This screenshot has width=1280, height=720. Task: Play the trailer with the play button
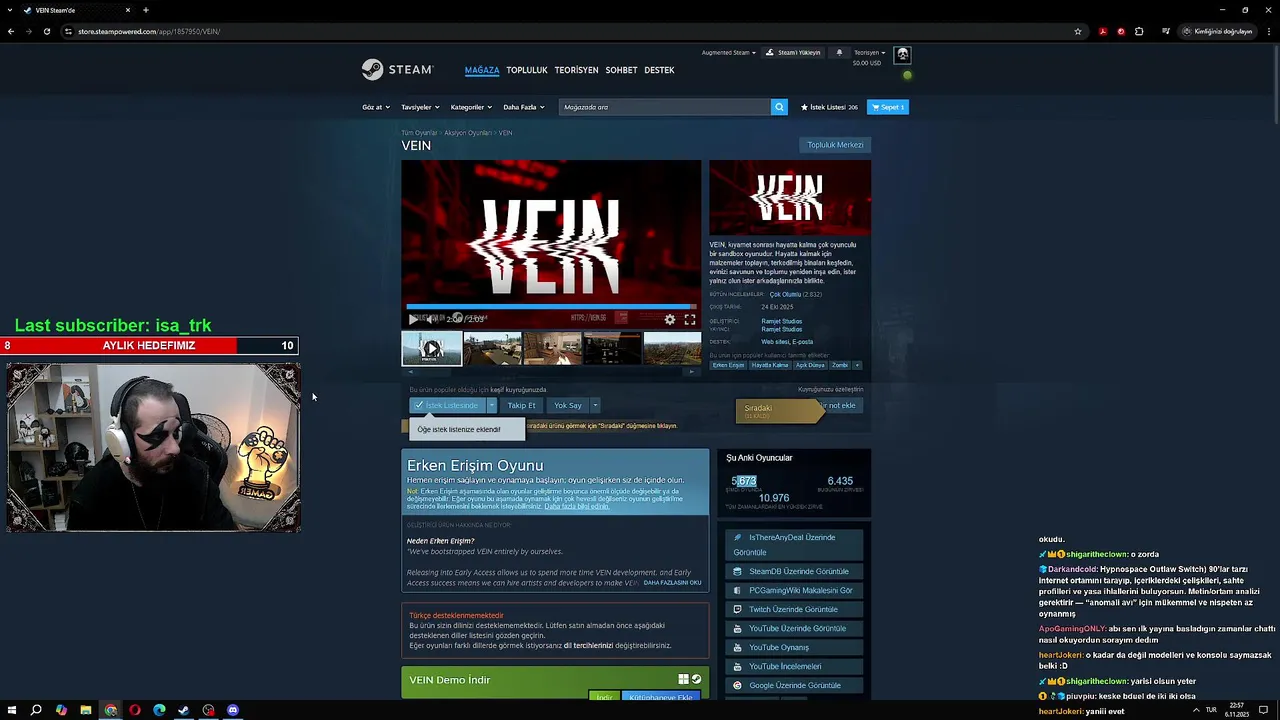[413, 319]
